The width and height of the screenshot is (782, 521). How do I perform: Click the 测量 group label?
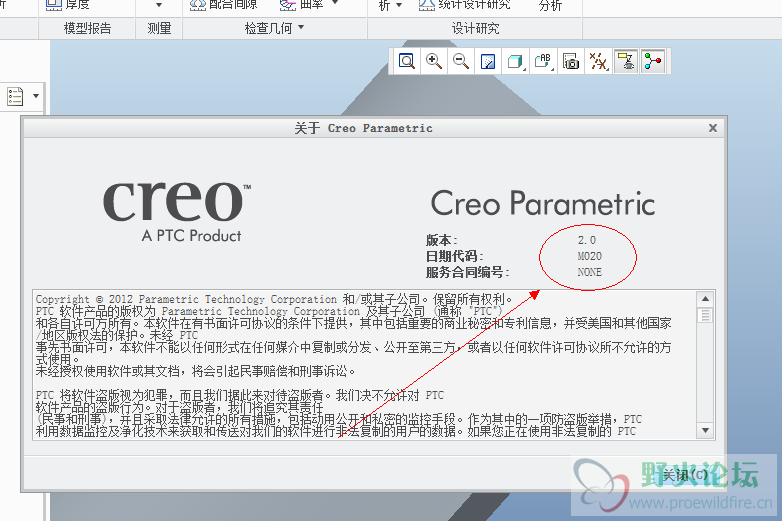click(x=159, y=28)
